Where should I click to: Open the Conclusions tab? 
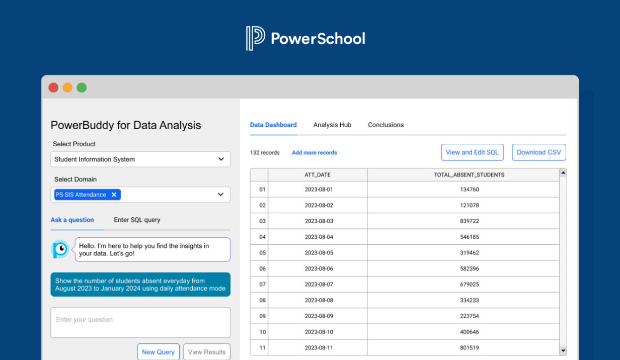tap(386, 125)
